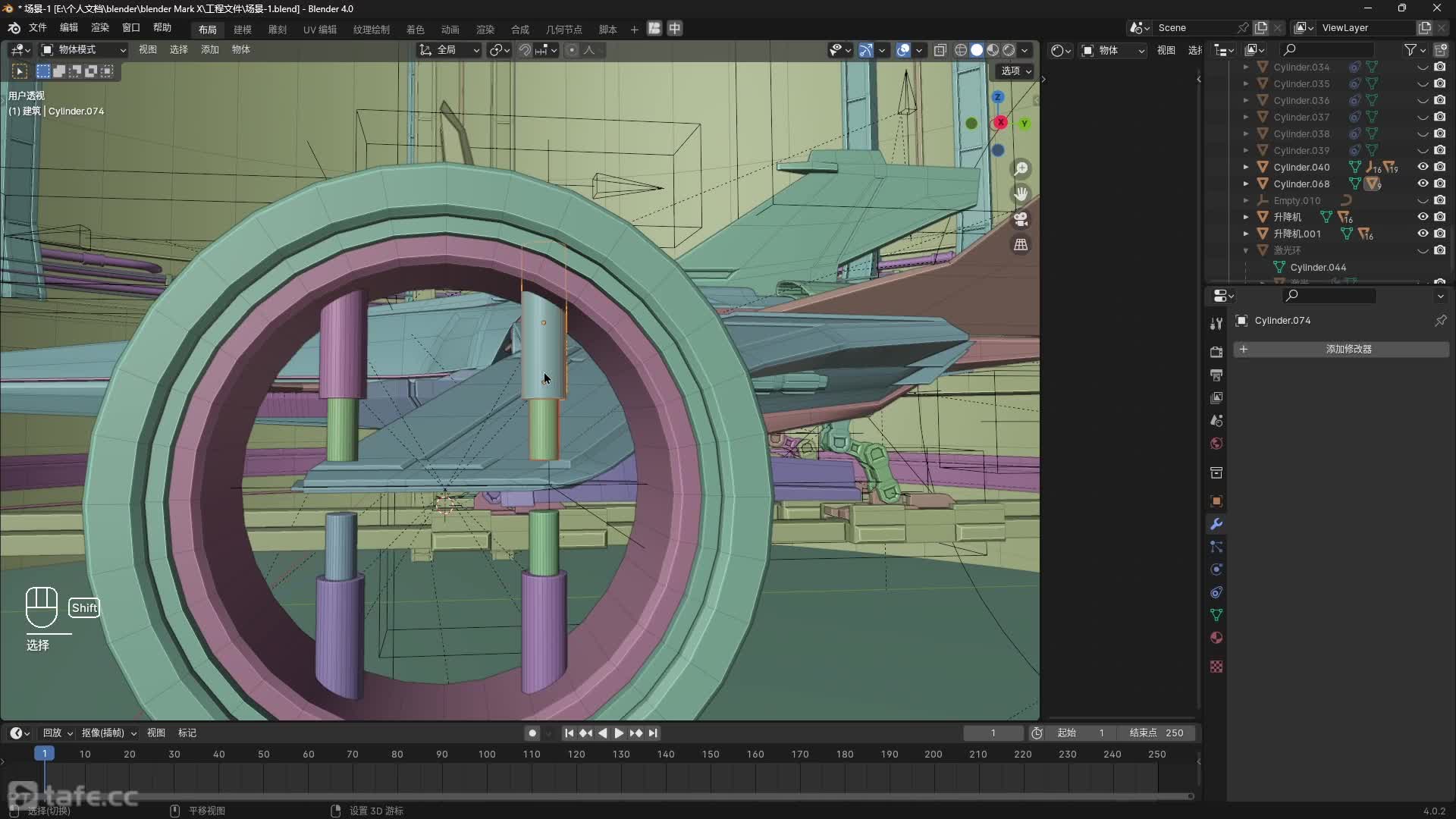Screen dimensions: 1456x819
Task: Open the Object Data mesh properties tab
Action: [x=1216, y=615]
